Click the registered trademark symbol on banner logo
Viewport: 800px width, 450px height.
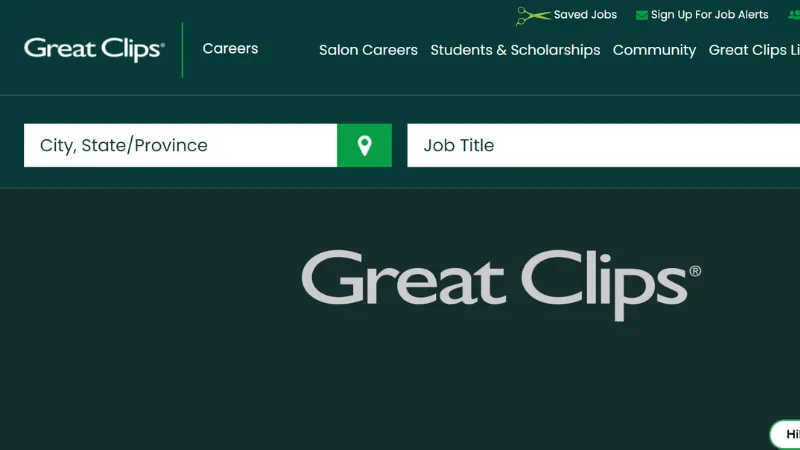(695, 271)
